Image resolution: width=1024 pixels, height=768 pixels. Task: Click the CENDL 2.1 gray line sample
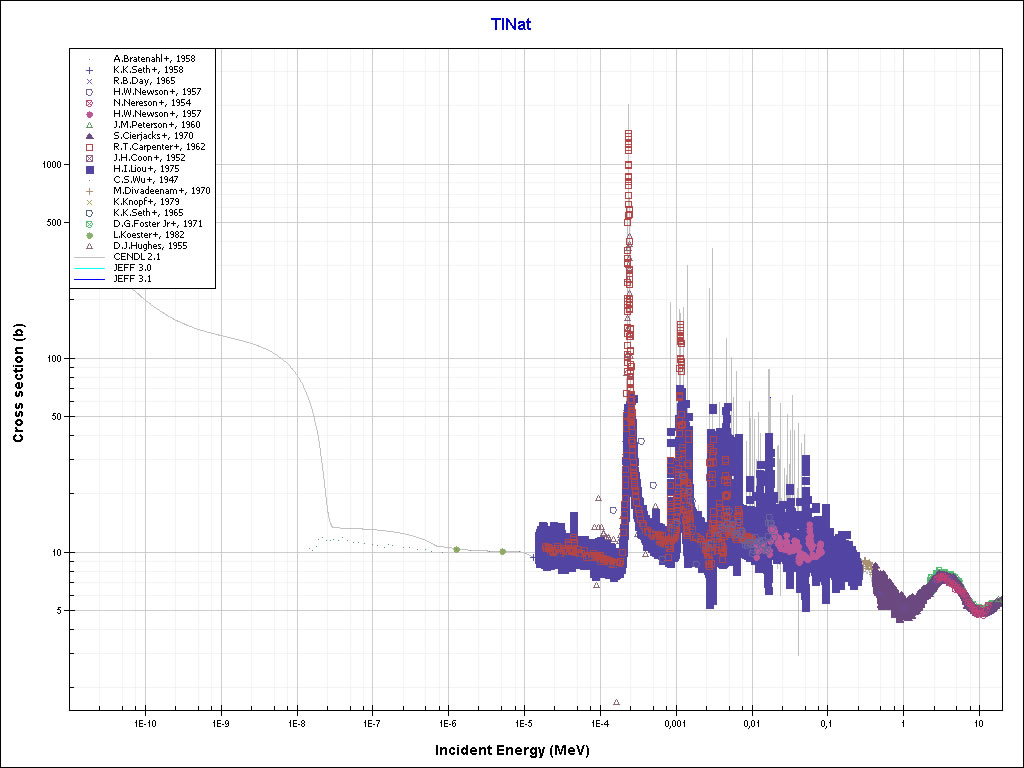click(x=90, y=257)
